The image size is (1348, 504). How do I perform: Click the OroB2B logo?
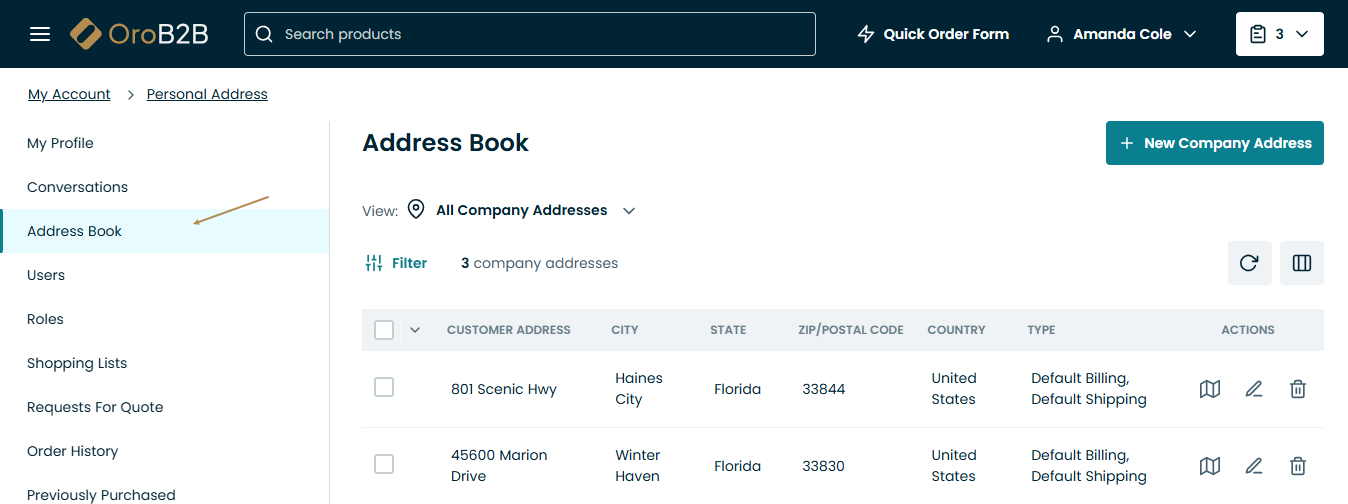coord(140,34)
